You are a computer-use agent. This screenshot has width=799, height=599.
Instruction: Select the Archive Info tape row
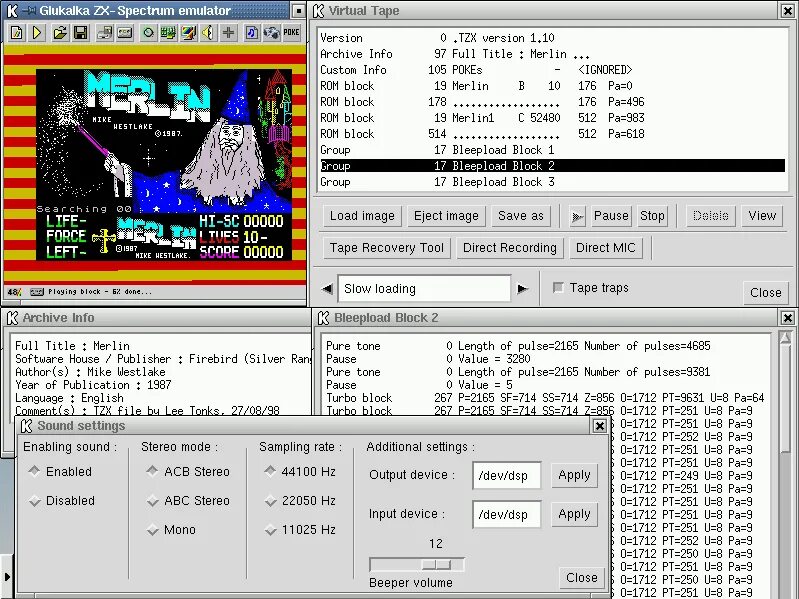tap(552, 54)
